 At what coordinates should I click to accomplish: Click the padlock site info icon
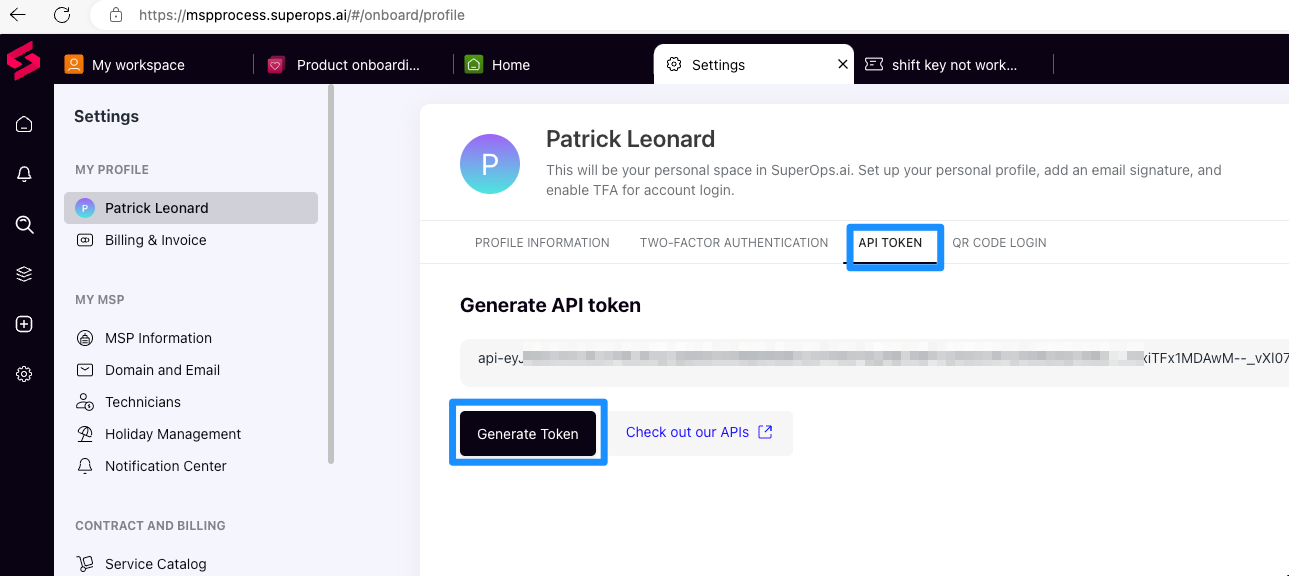116,15
